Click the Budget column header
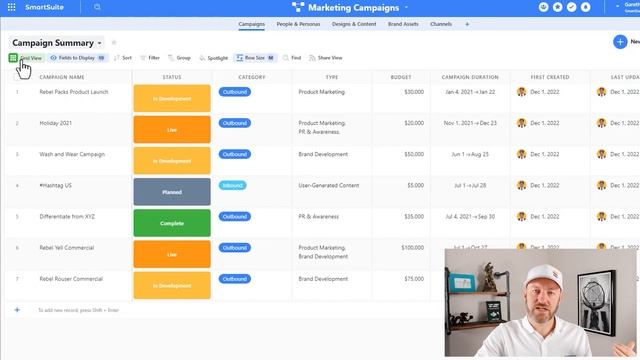 click(x=401, y=77)
